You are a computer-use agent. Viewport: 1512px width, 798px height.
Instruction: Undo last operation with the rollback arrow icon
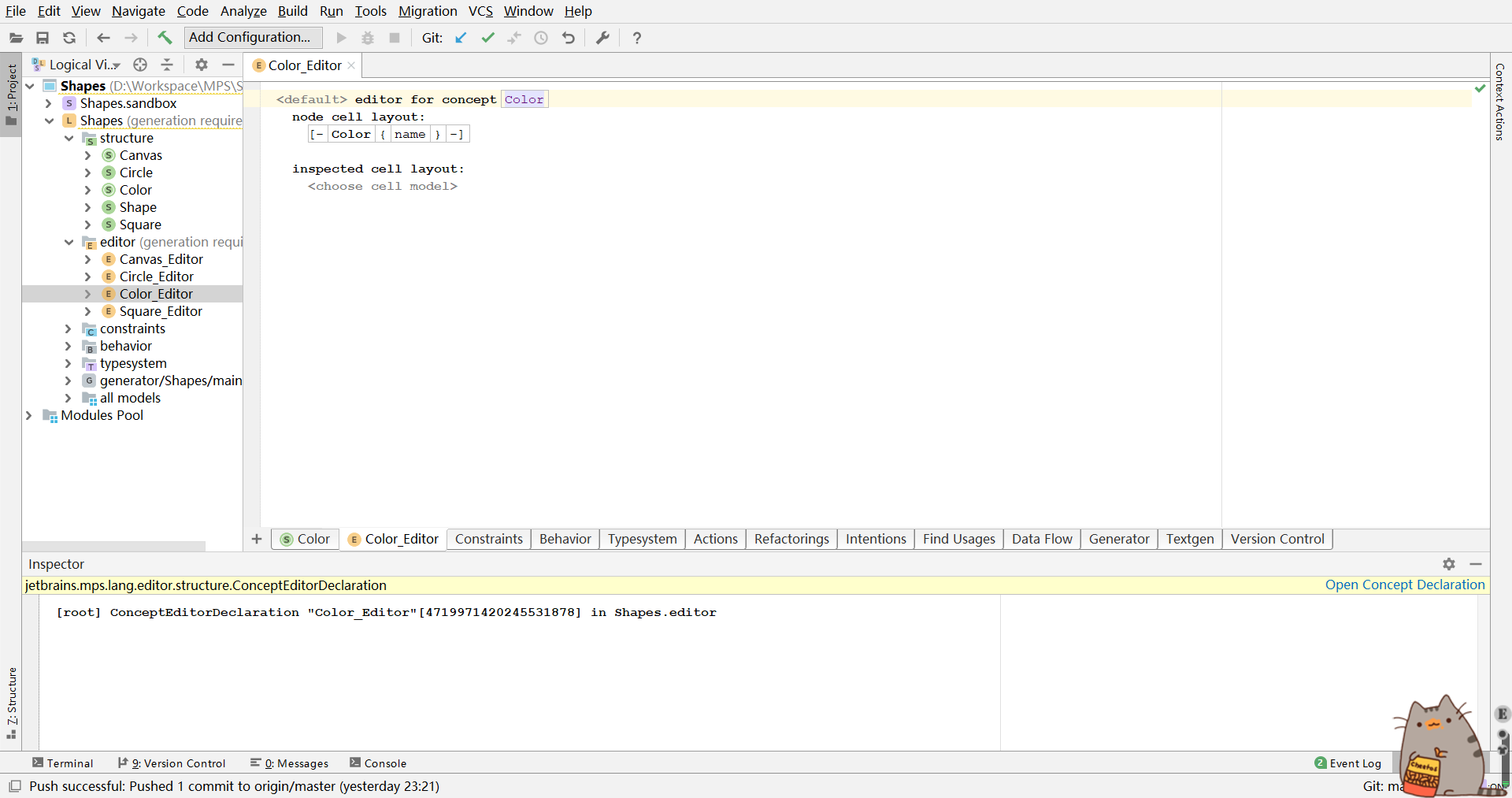tap(569, 37)
